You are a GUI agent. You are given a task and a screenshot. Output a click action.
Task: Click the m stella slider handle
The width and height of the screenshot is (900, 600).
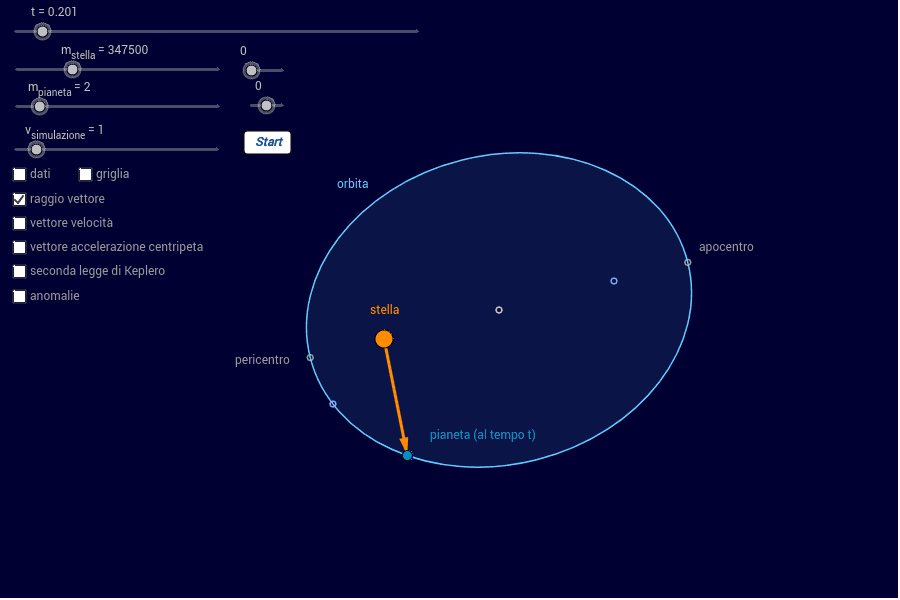point(72,70)
